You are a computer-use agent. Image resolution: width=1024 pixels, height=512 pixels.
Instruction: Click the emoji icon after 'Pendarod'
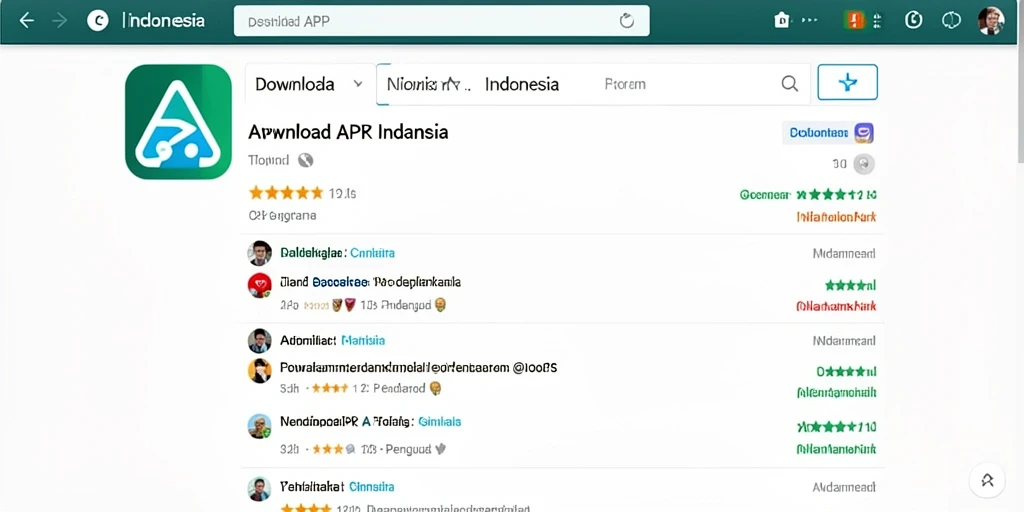click(436, 389)
